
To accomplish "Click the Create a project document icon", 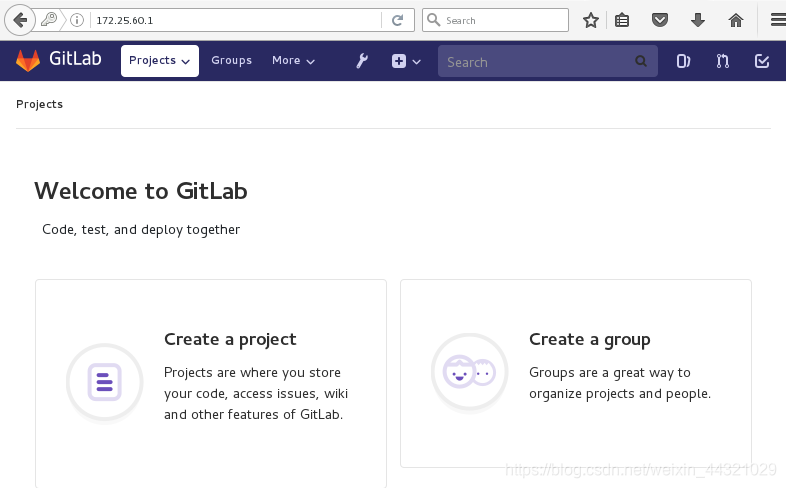I will click(104, 382).
